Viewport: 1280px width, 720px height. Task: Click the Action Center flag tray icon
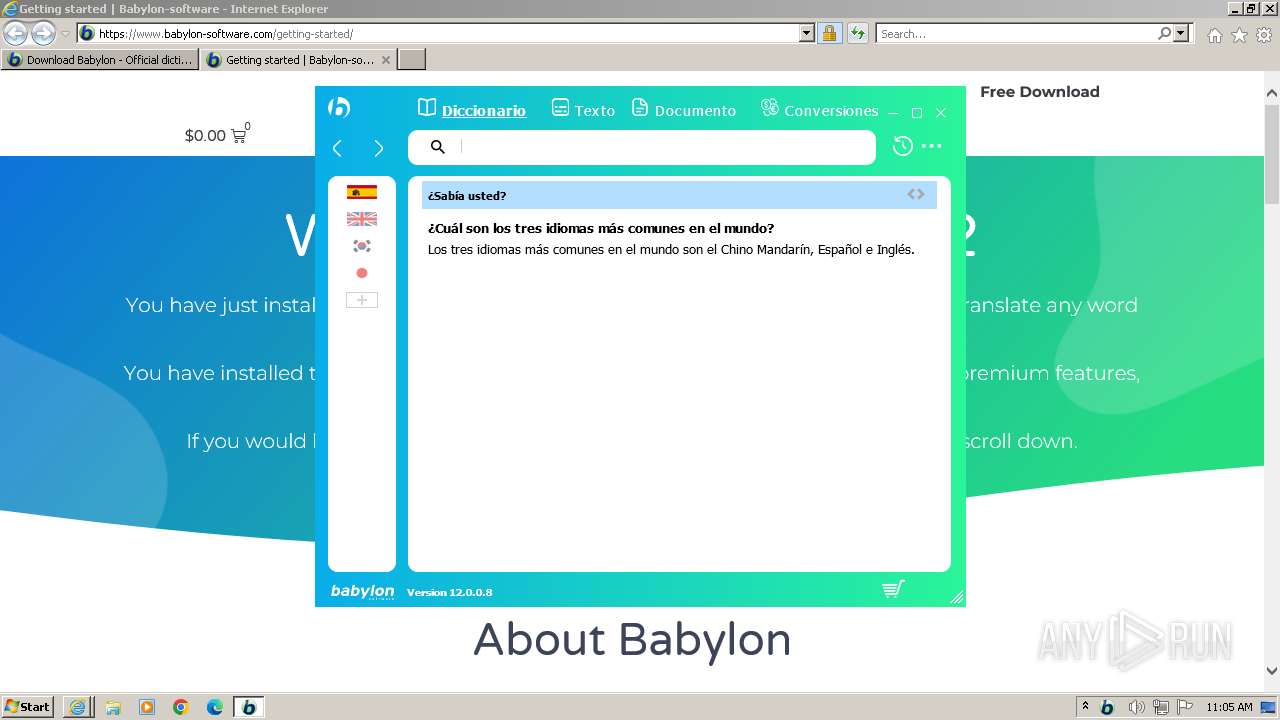click(1185, 707)
